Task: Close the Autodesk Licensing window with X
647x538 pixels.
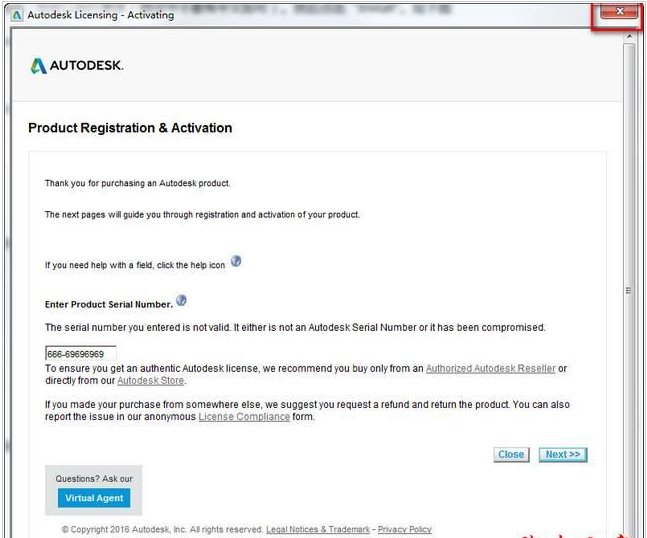Action: tap(620, 12)
